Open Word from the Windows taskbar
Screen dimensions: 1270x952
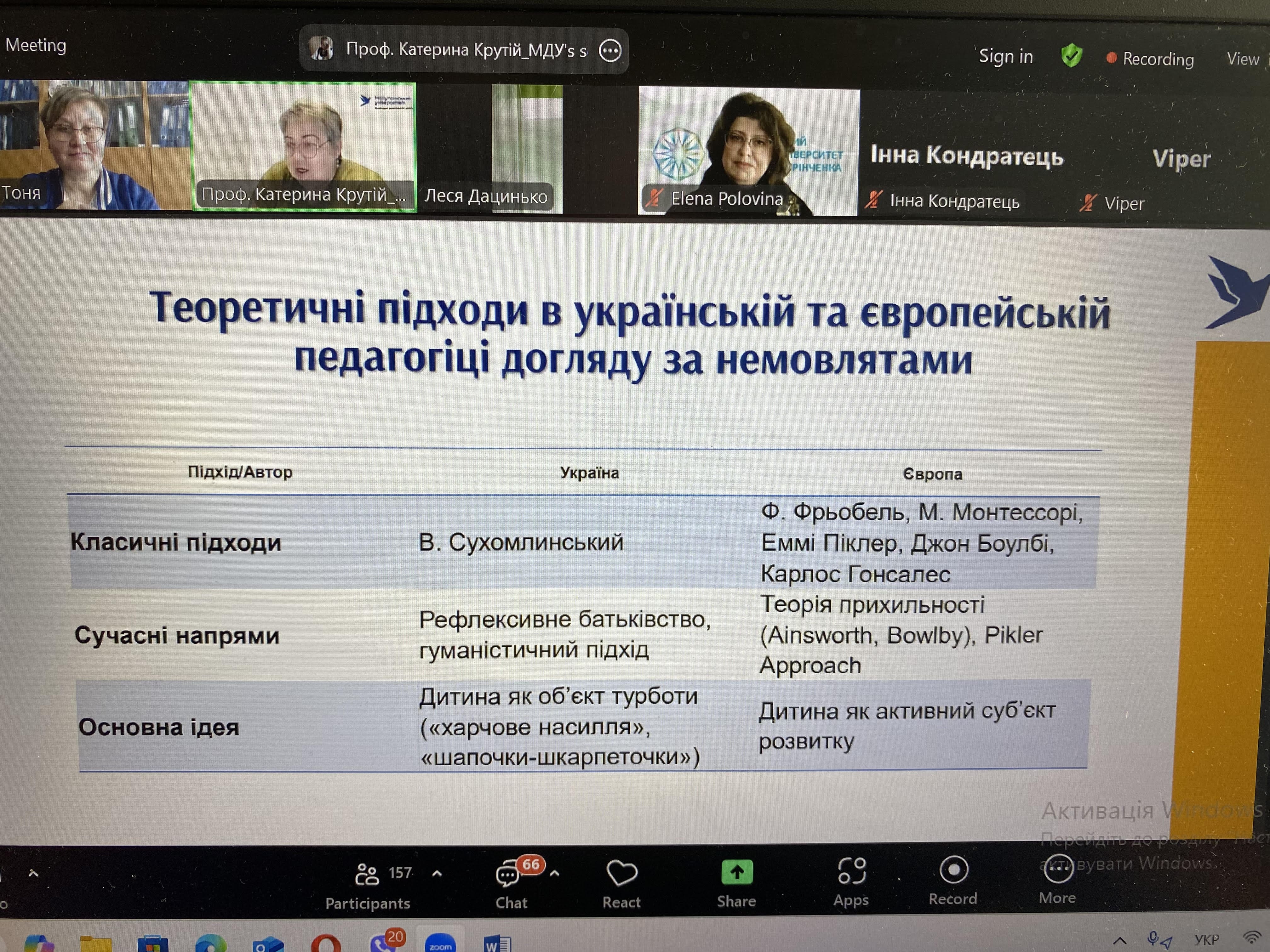[497, 944]
